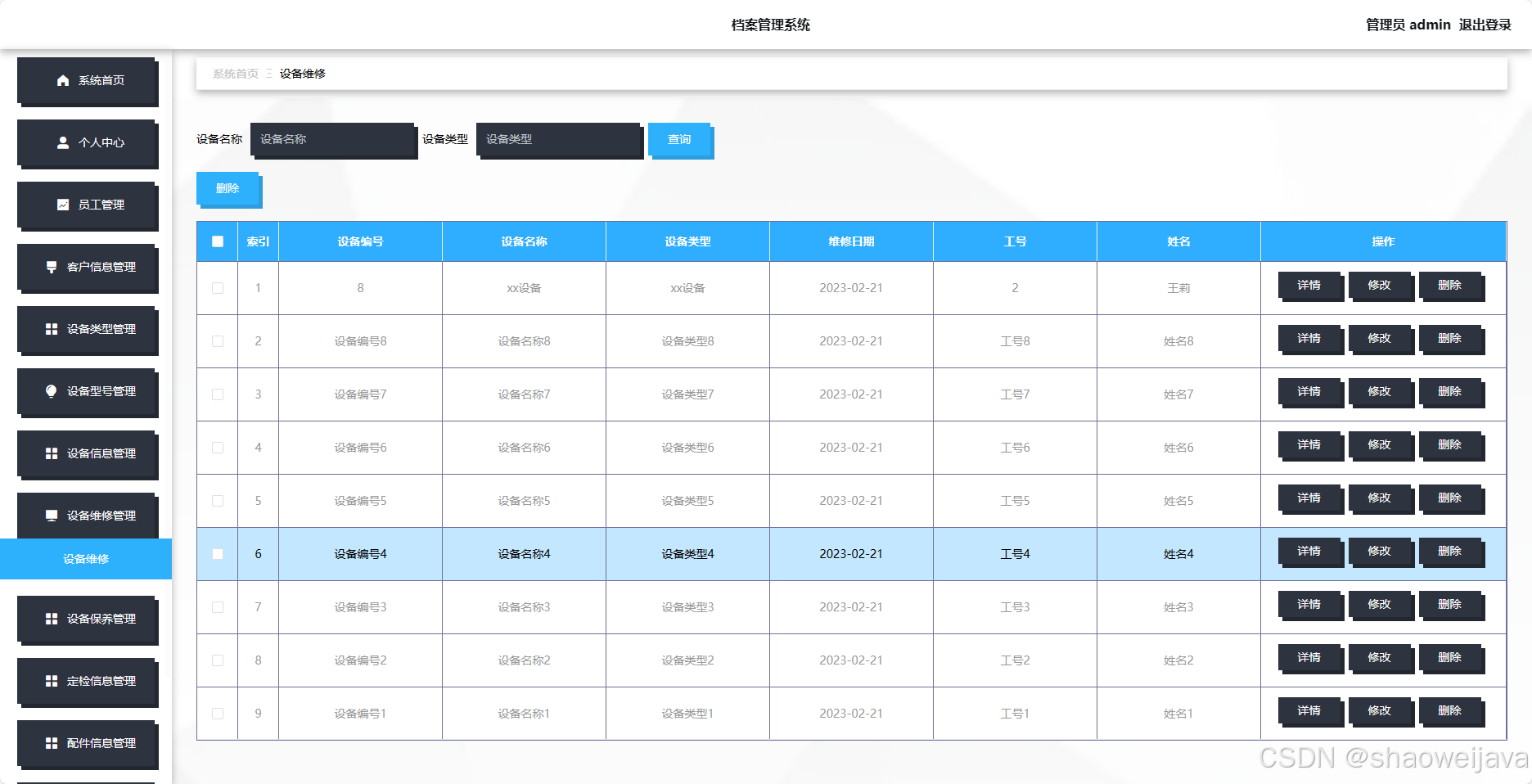The image size is (1532, 784).
Task: Click the home icon beside 系统首页
Action: pos(63,80)
